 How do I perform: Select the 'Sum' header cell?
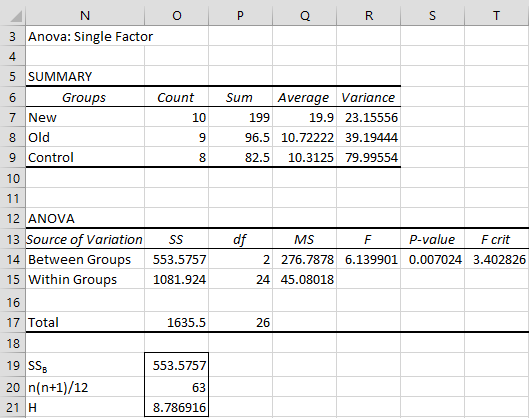(240, 97)
